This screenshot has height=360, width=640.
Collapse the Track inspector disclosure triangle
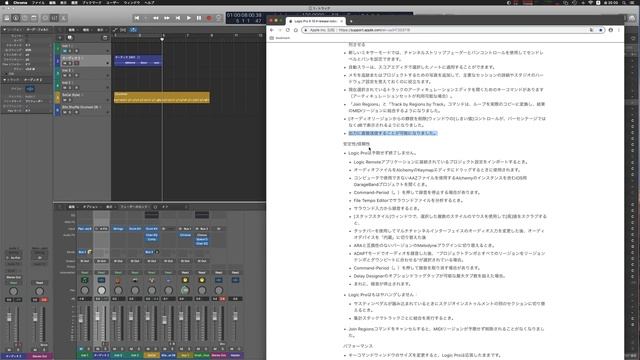coord(4,80)
